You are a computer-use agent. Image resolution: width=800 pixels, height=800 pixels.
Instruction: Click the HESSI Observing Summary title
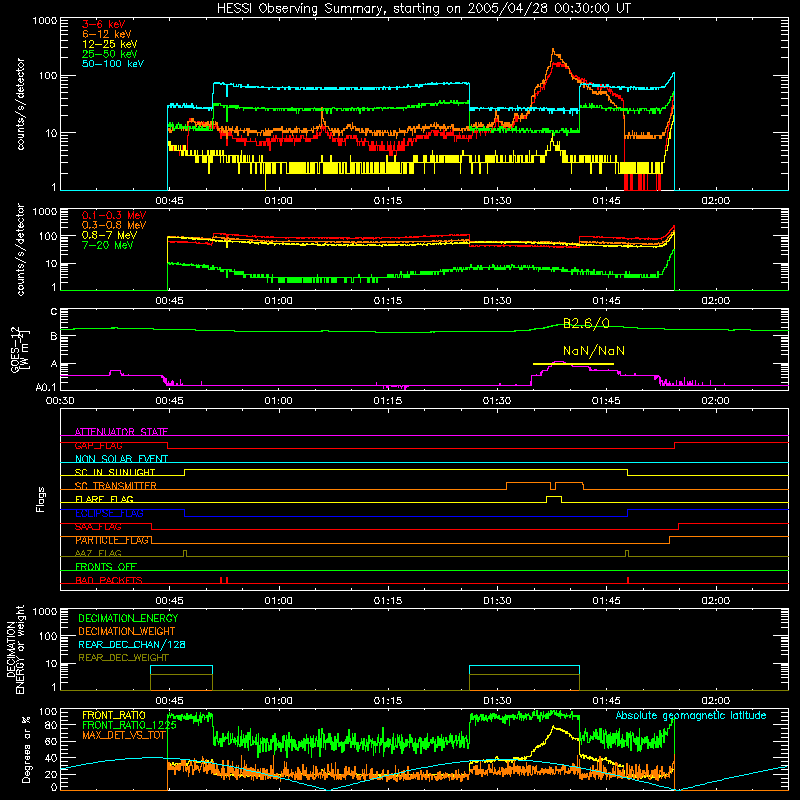(423, 8)
